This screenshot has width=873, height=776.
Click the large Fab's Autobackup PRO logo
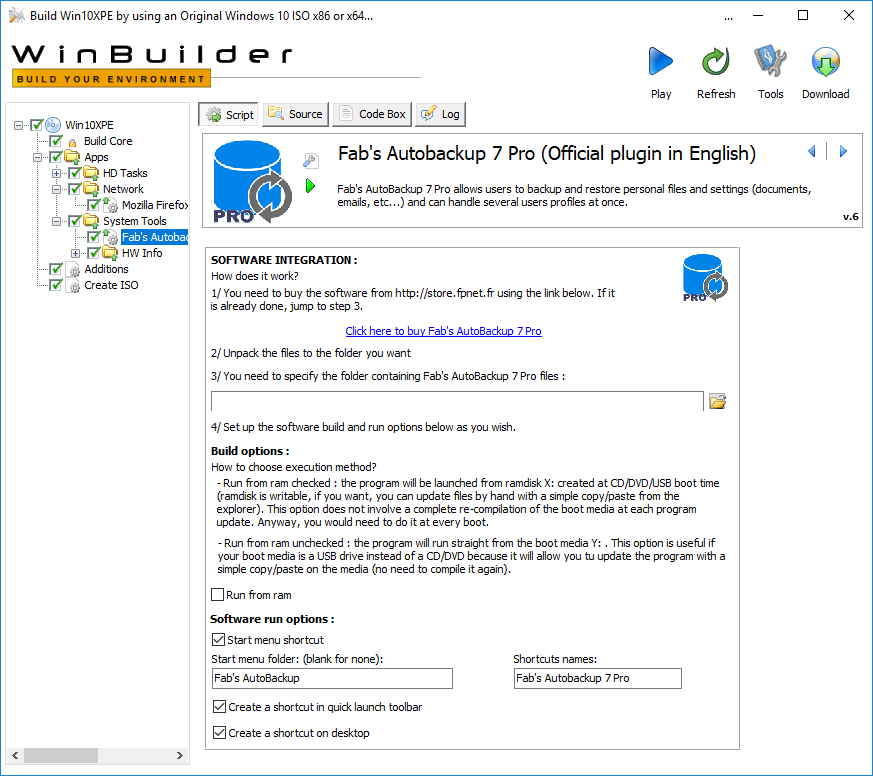point(252,181)
